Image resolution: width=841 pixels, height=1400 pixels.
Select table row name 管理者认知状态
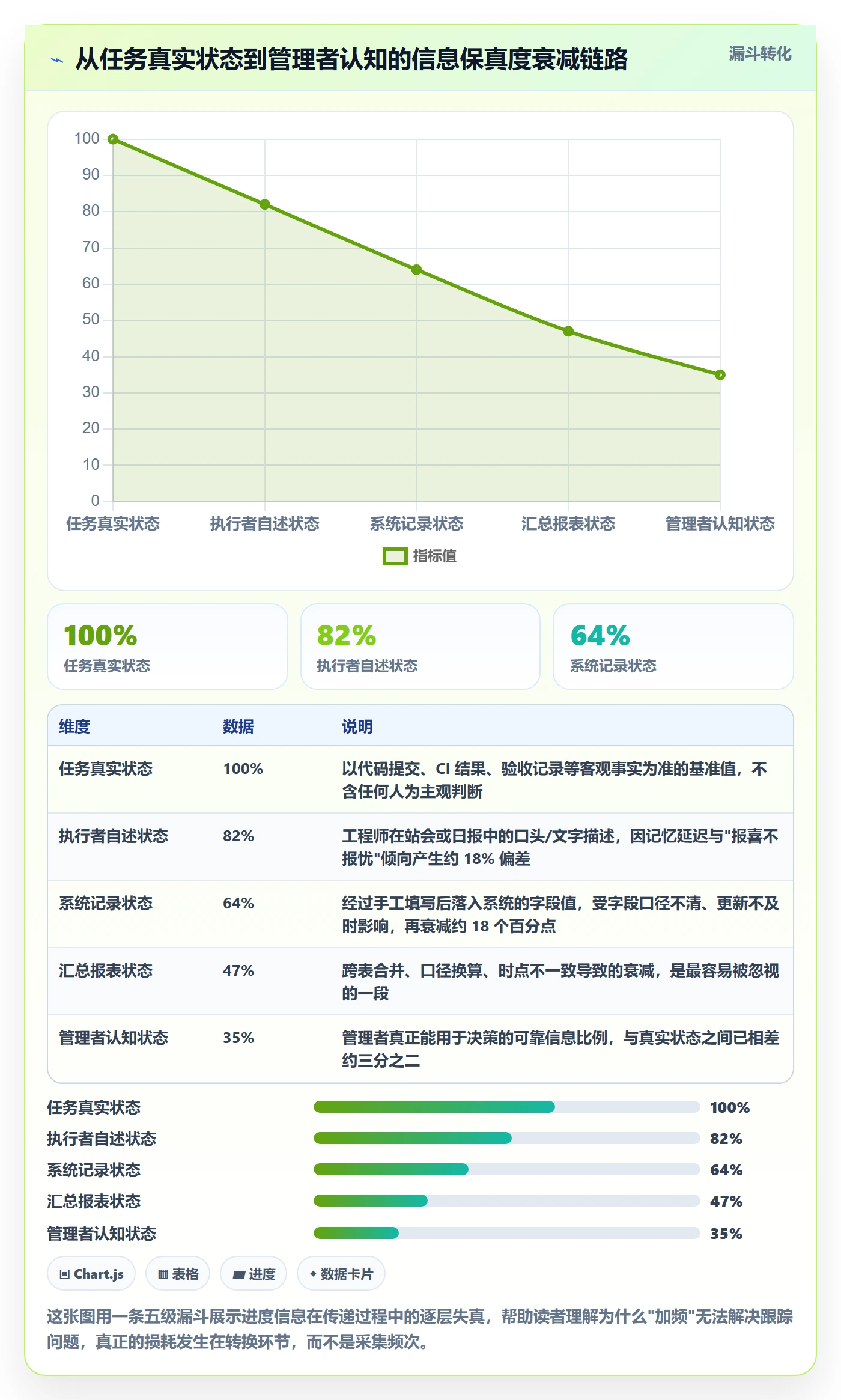[114, 1038]
